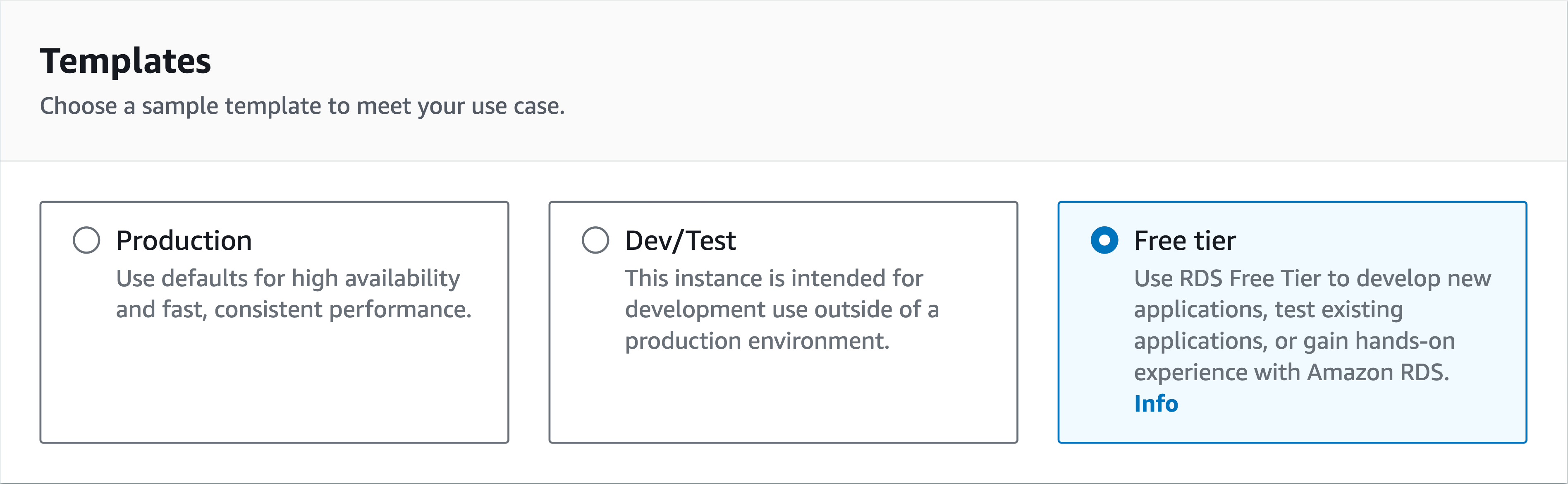The height and width of the screenshot is (484, 1568).
Task: Click the Production template title text
Action: pos(184,240)
